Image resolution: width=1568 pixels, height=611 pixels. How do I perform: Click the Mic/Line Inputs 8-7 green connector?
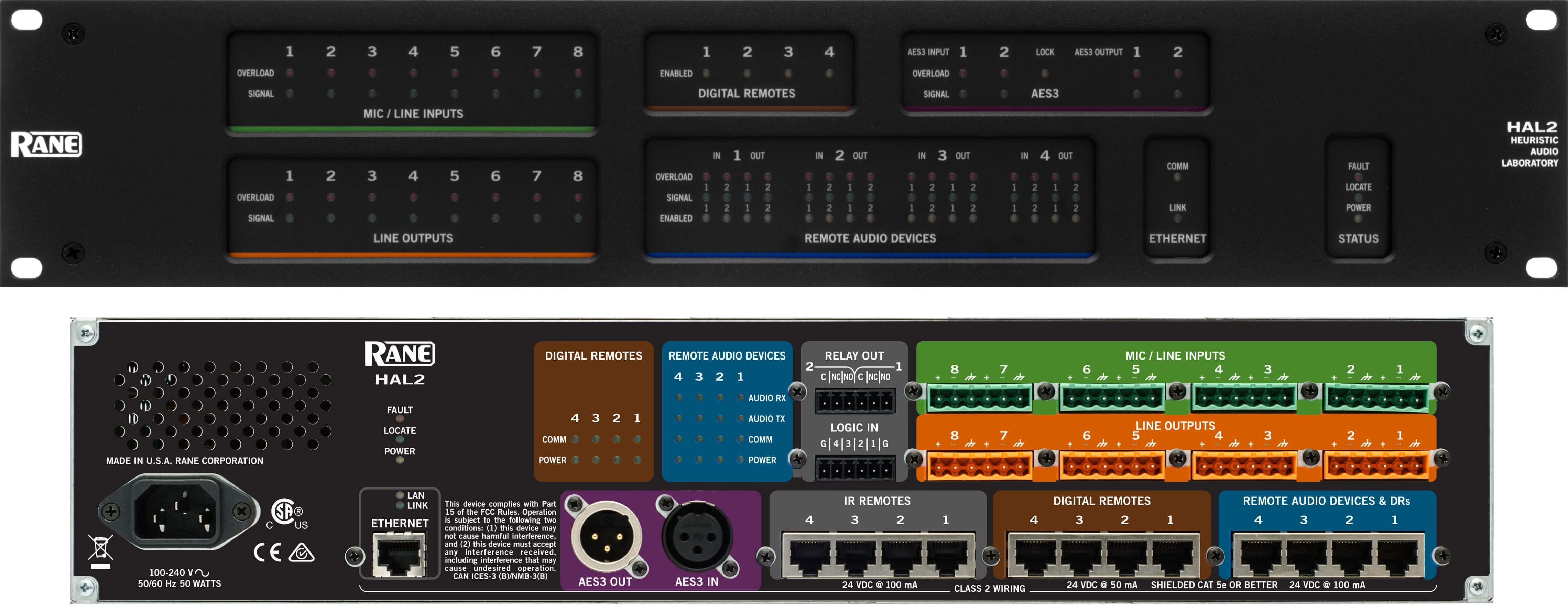point(979,399)
